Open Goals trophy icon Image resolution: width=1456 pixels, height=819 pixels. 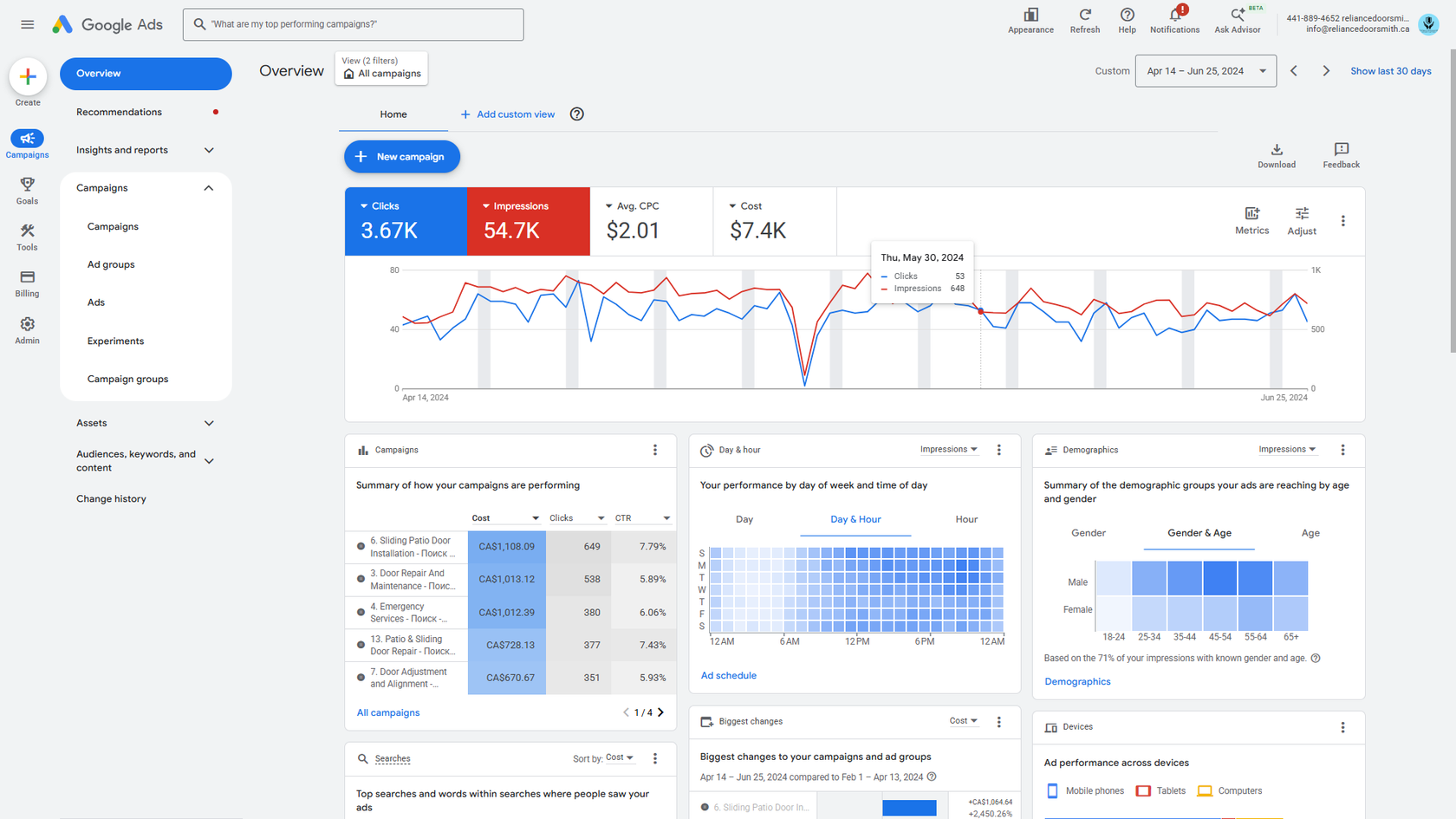click(x=28, y=185)
